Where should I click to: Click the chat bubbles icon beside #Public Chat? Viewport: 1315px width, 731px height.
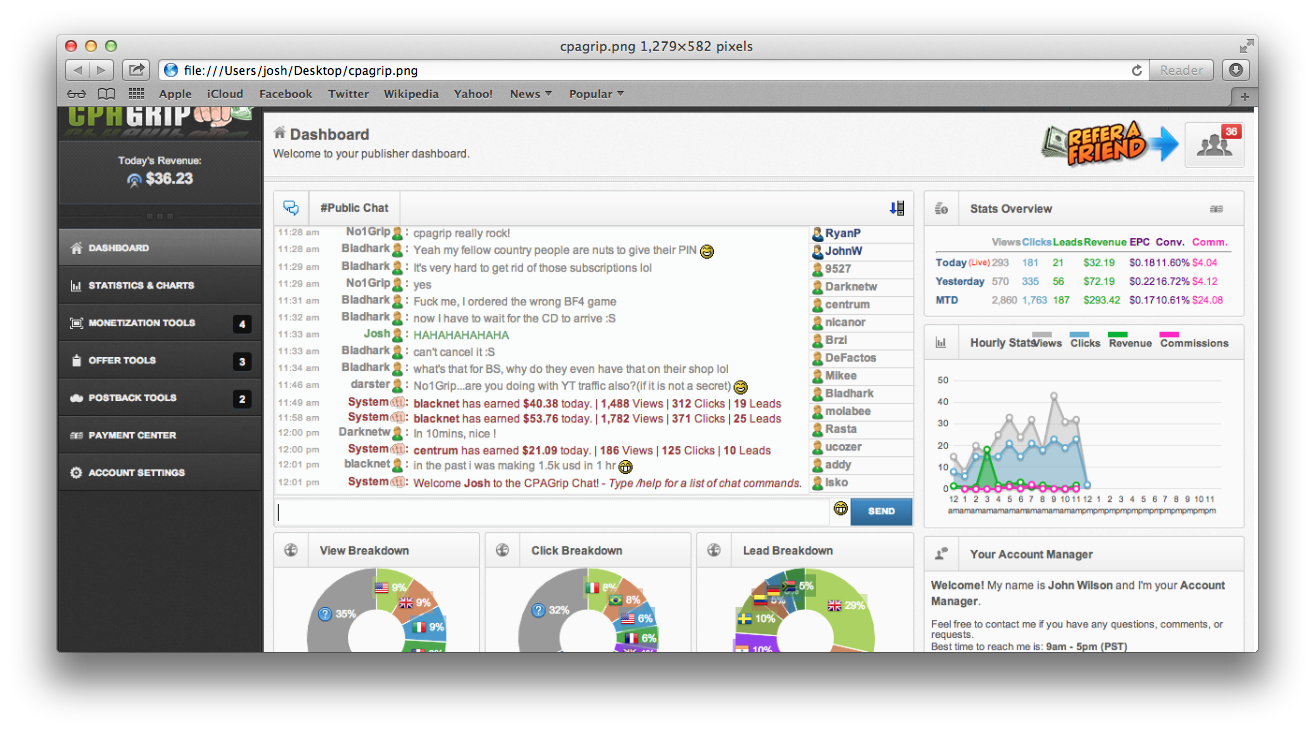click(x=291, y=208)
